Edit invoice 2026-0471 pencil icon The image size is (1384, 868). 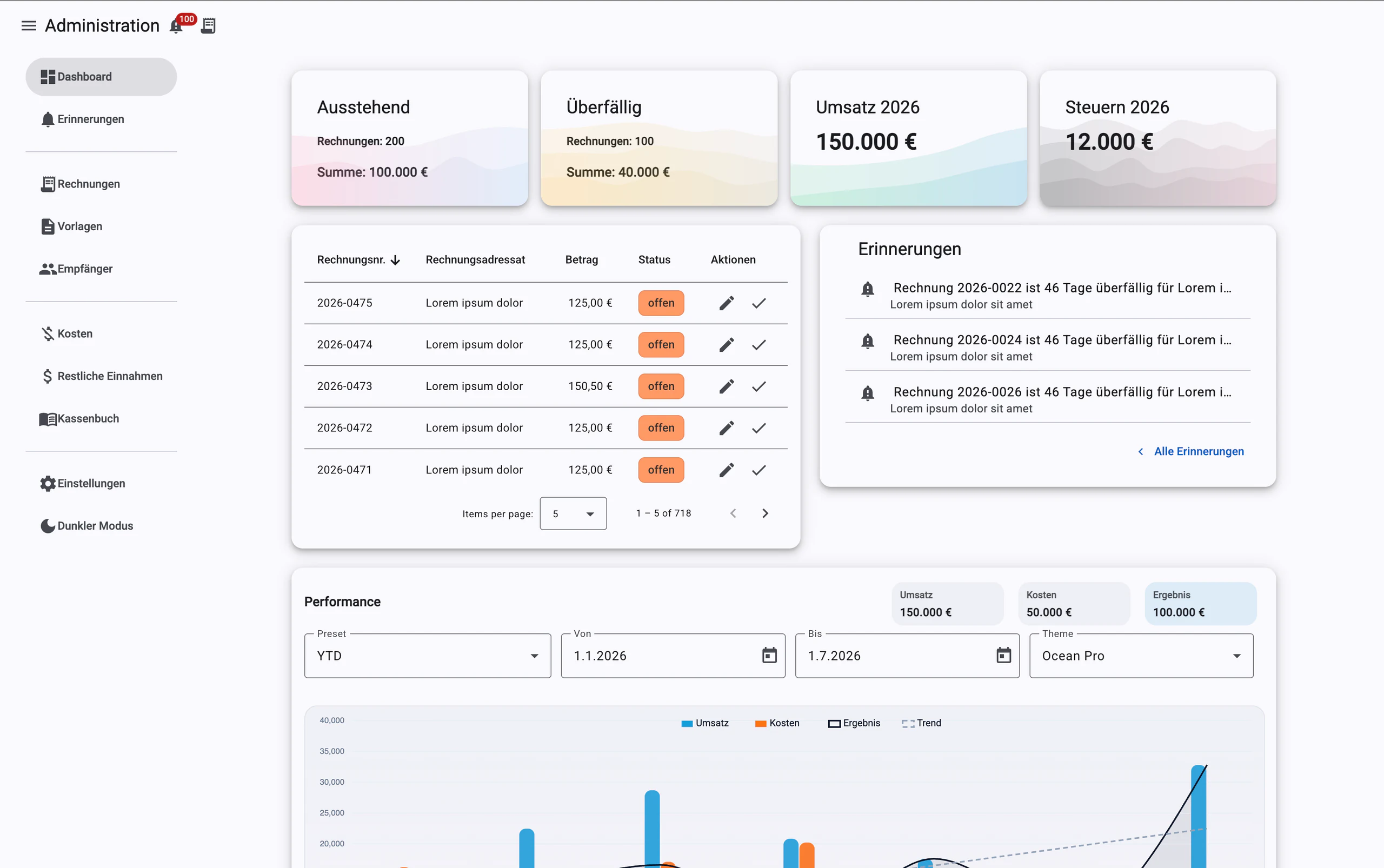[x=727, y=470]
